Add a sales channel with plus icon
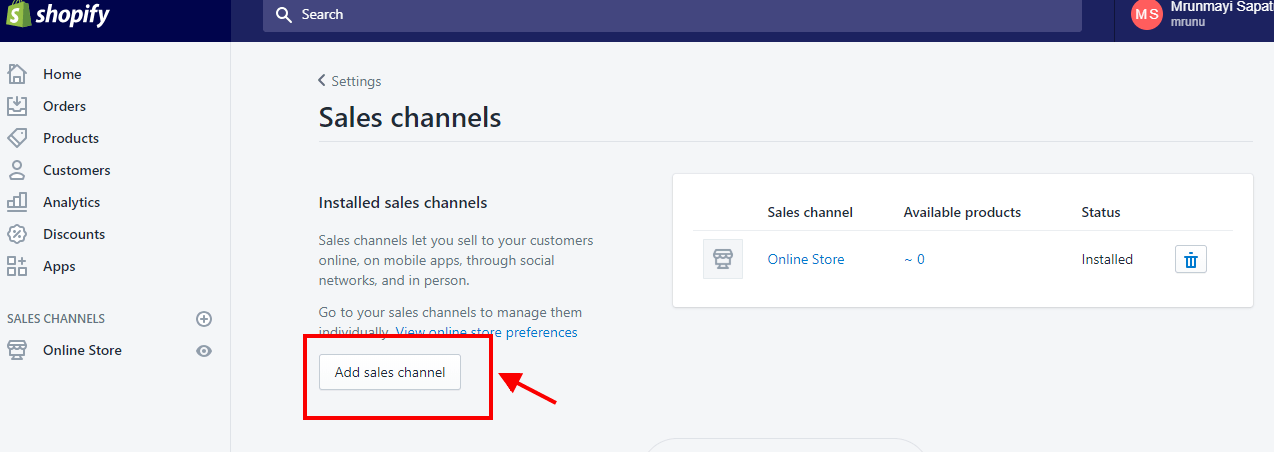This screenshot has width=1274, height=452. (x=204, y=319)
